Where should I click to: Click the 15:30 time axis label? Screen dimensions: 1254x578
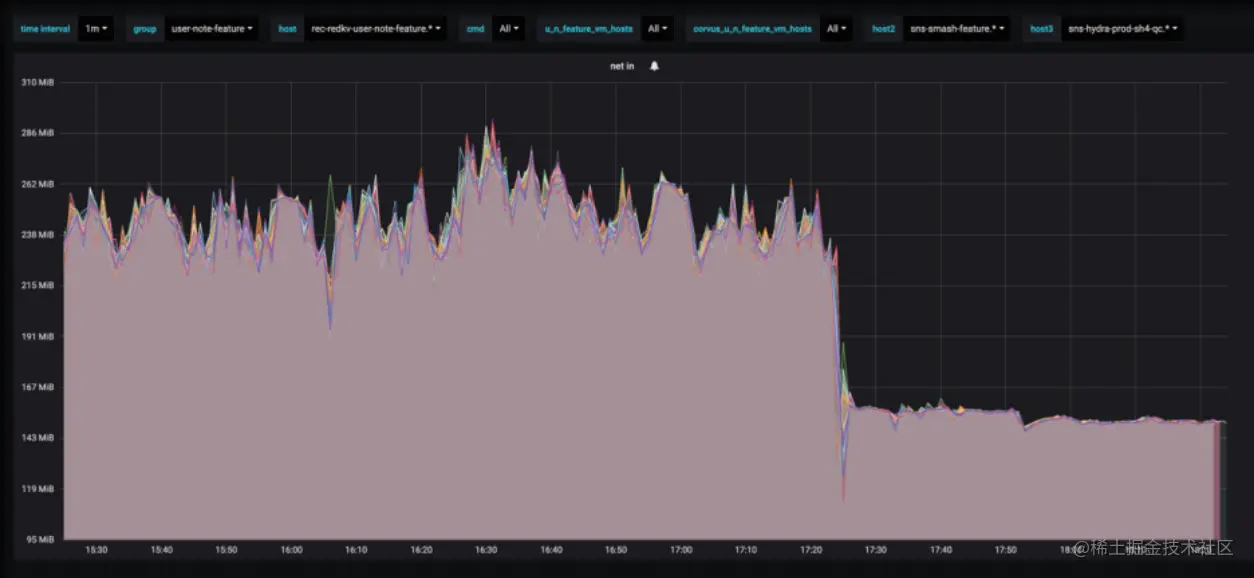(x=96, y=550)
